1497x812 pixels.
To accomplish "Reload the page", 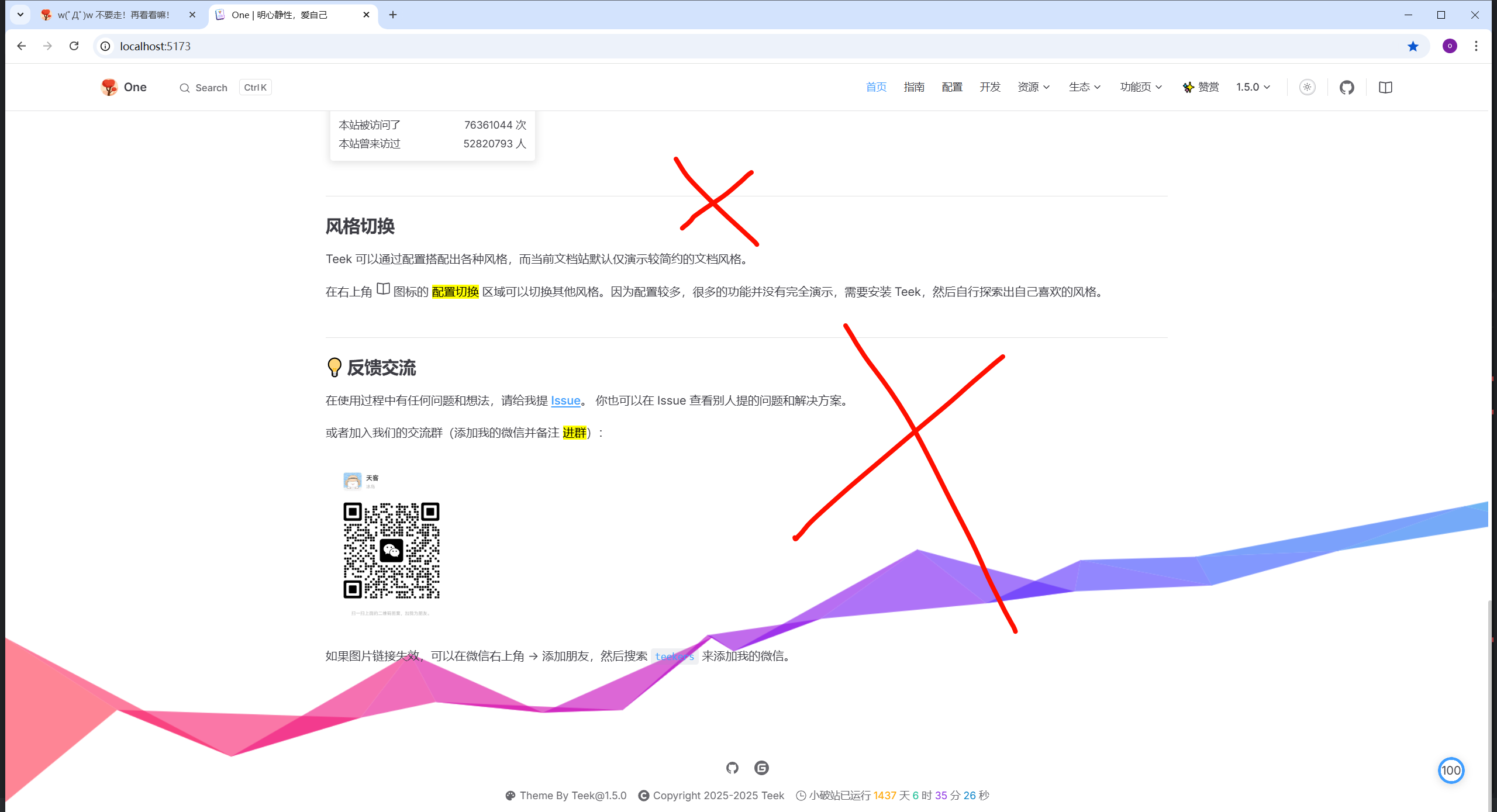I will [x=74, y=46].
